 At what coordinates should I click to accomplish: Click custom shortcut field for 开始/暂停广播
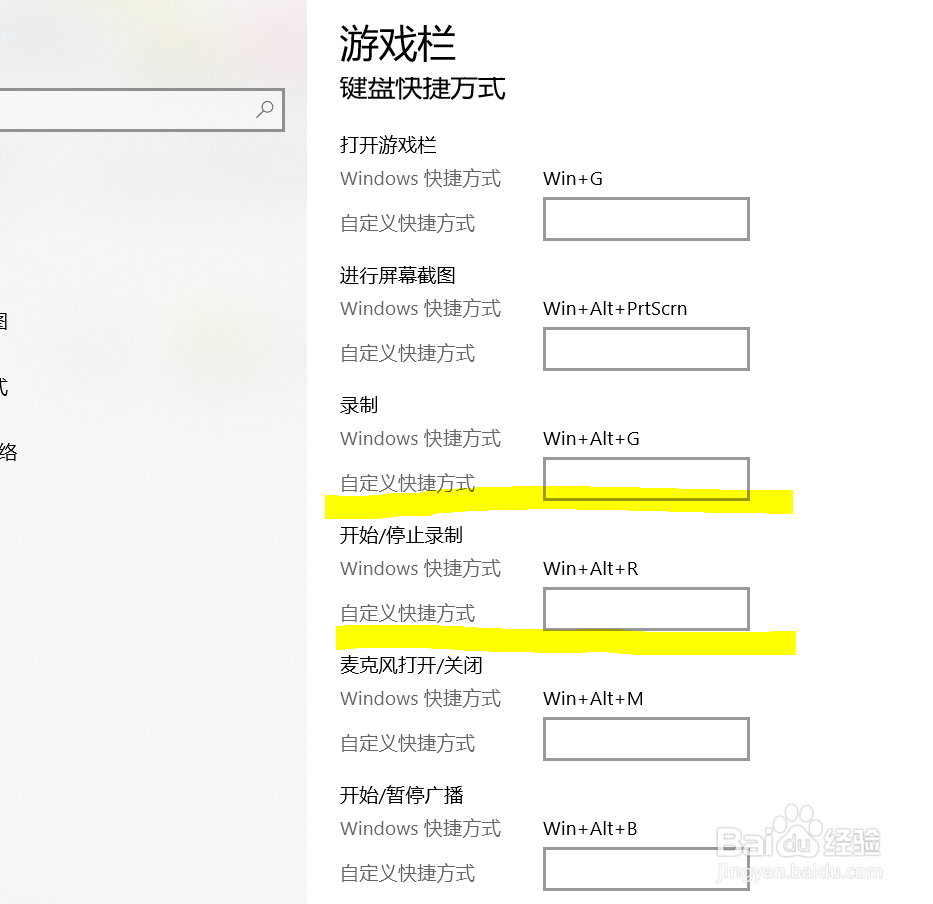coord(646,868)
